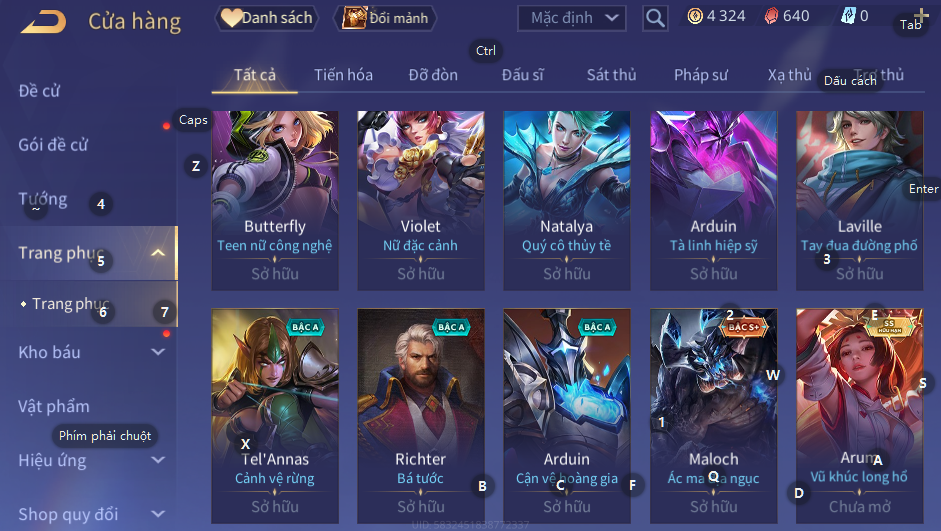The width and height of the screenshot is (941, 531).
Task: Click the heart icon in Danh sách
Action: [230, 17]
